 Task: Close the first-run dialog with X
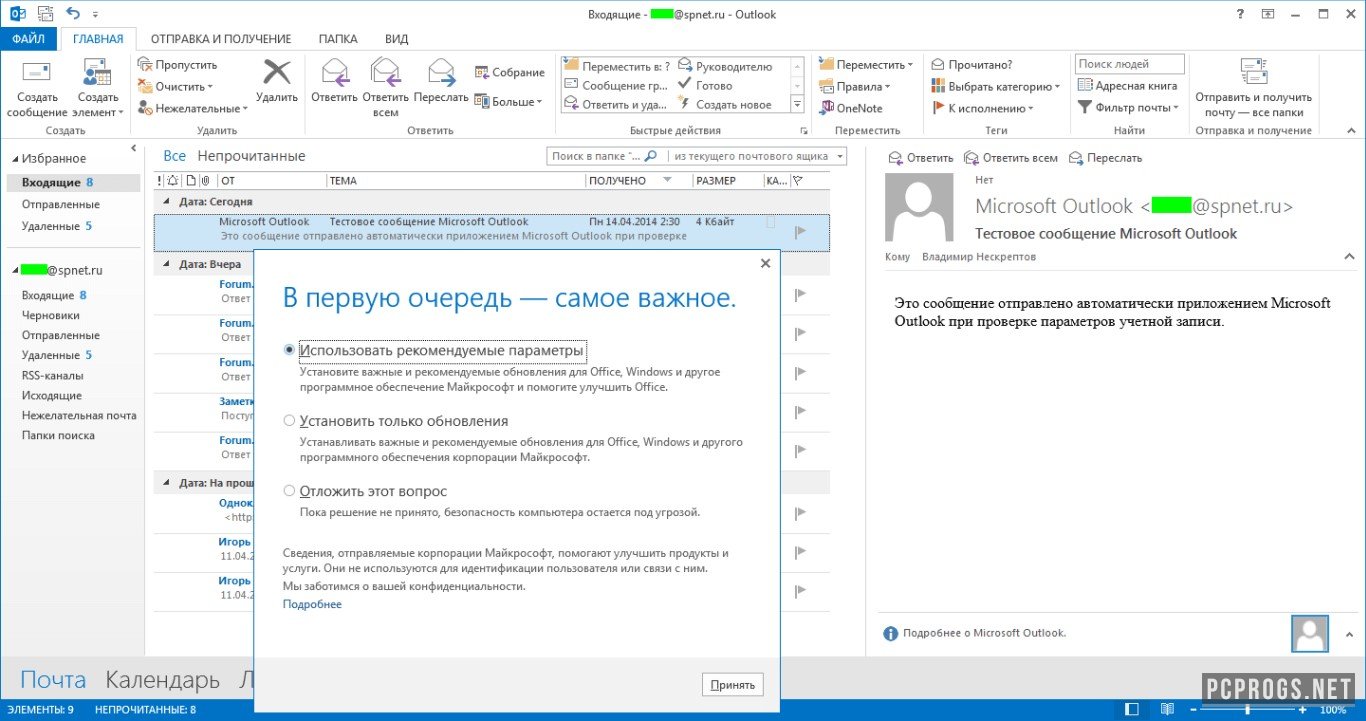pos(765,263)
